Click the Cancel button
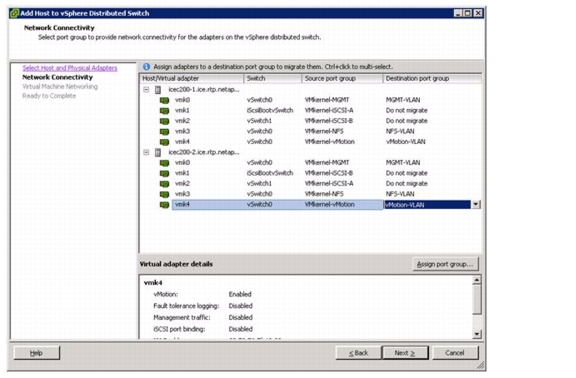 (x=455, y=353)
